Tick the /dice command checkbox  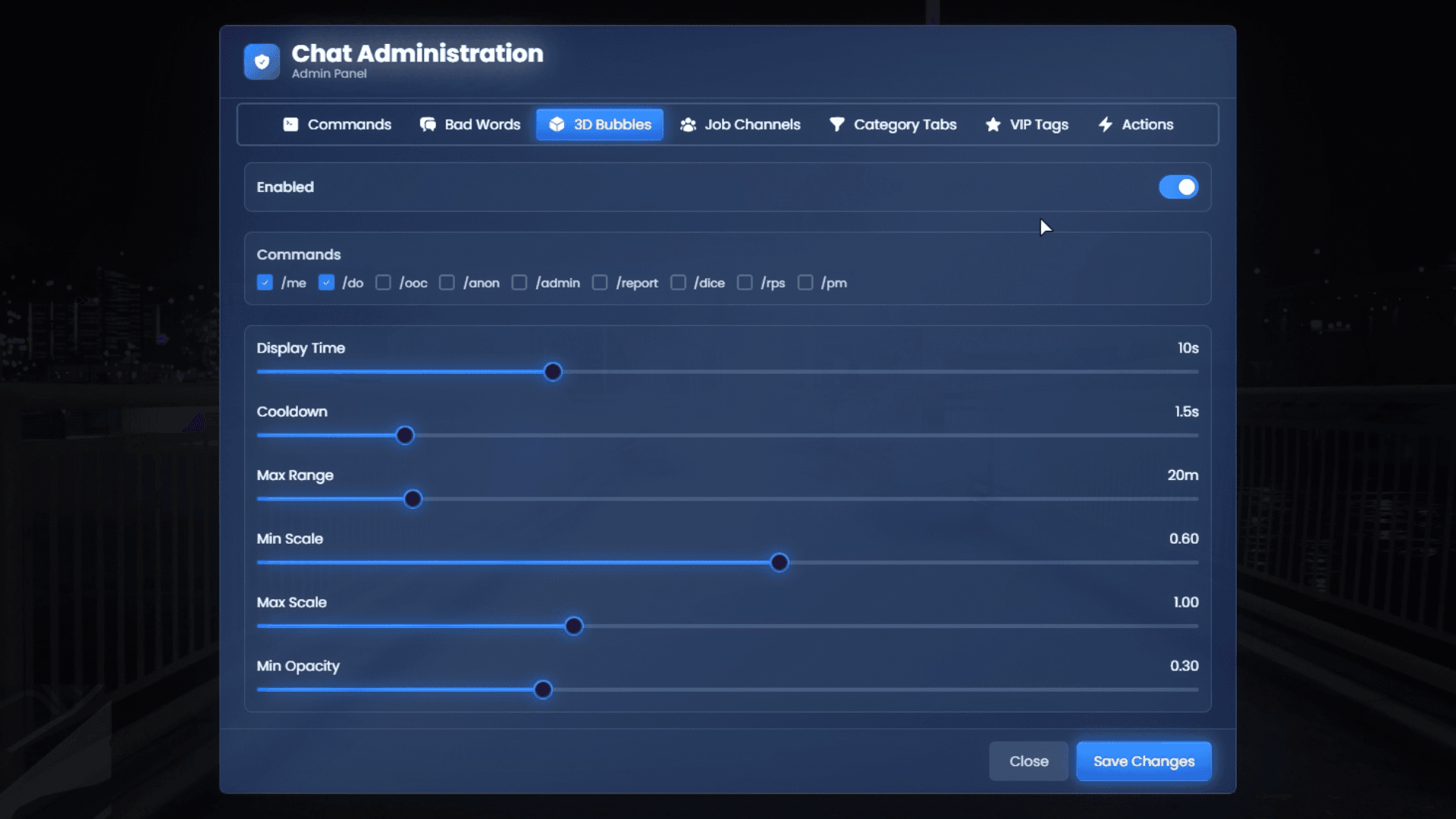coord(678,283)
